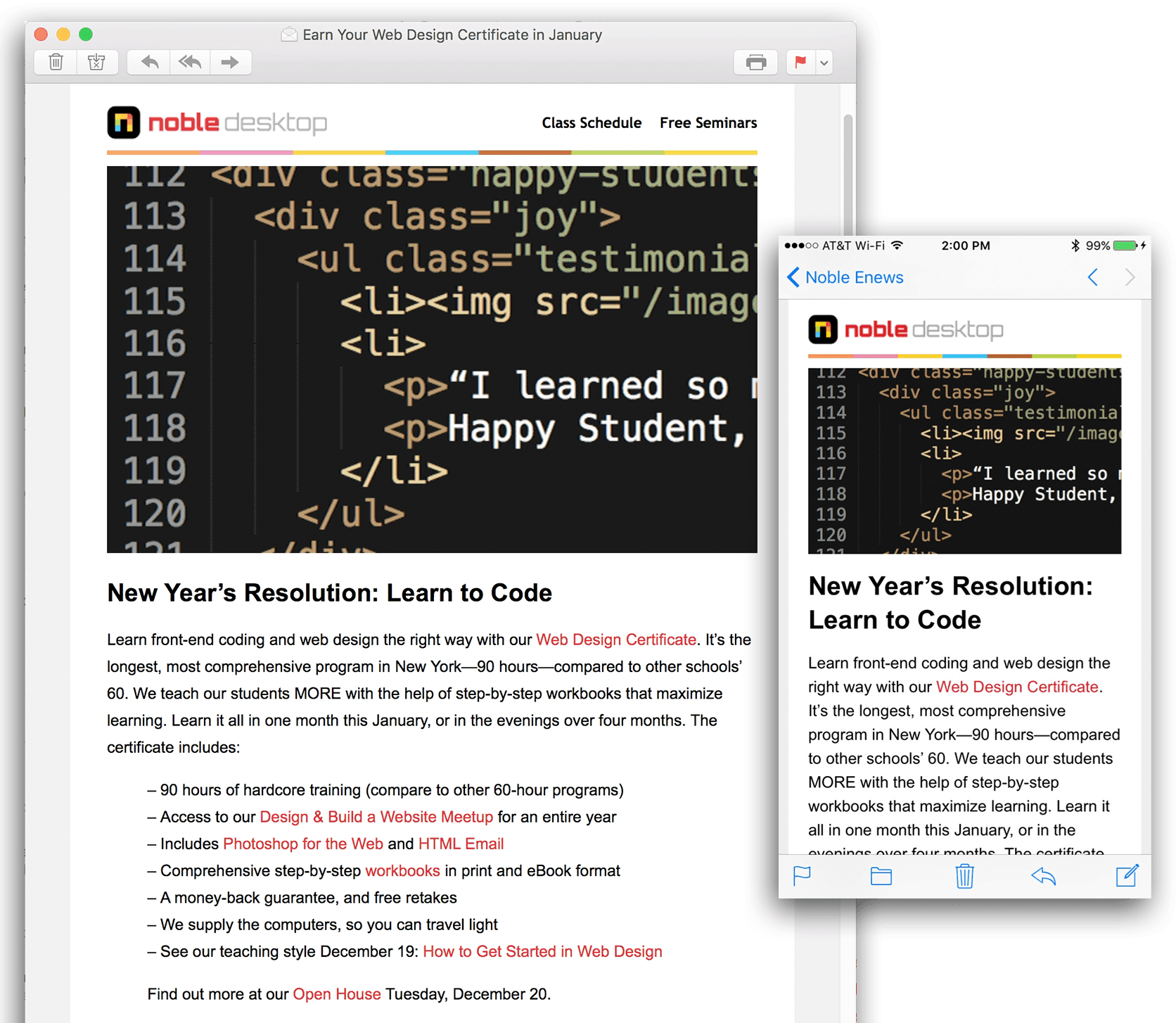Open the HTML Email link
The image size is (1176, 1023).
pyautogui.click(x=461, y=844)
